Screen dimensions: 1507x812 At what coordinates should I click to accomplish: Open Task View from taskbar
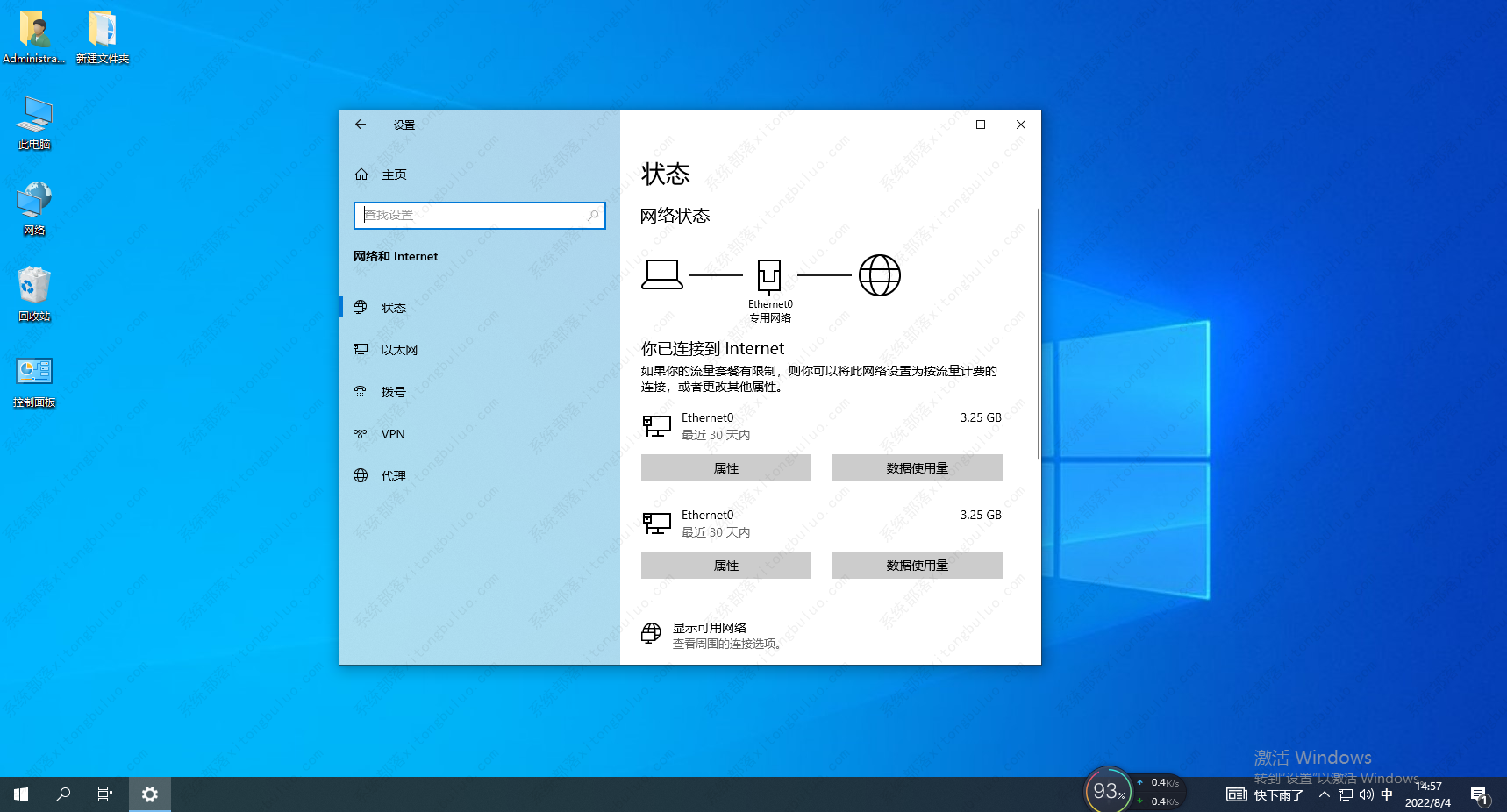(105, 794)
